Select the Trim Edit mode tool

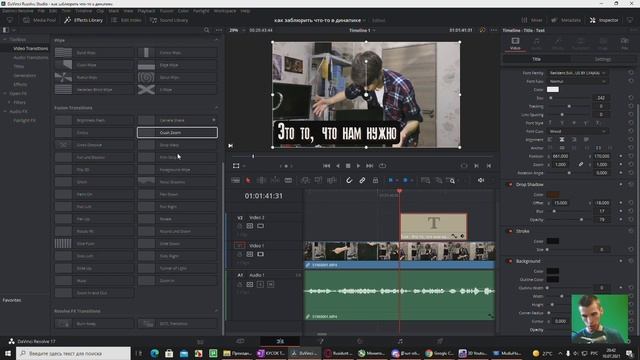coord(262,180)
